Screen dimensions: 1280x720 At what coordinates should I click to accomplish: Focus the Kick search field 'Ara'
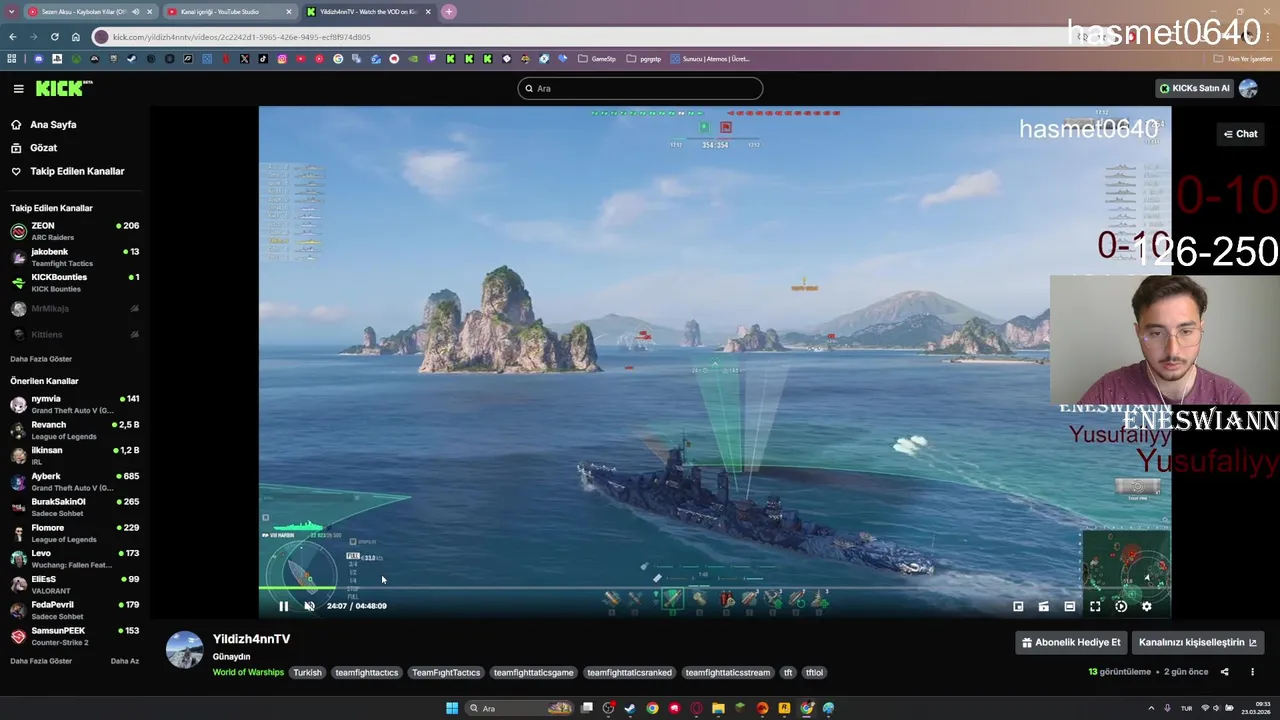pos(640,88)
